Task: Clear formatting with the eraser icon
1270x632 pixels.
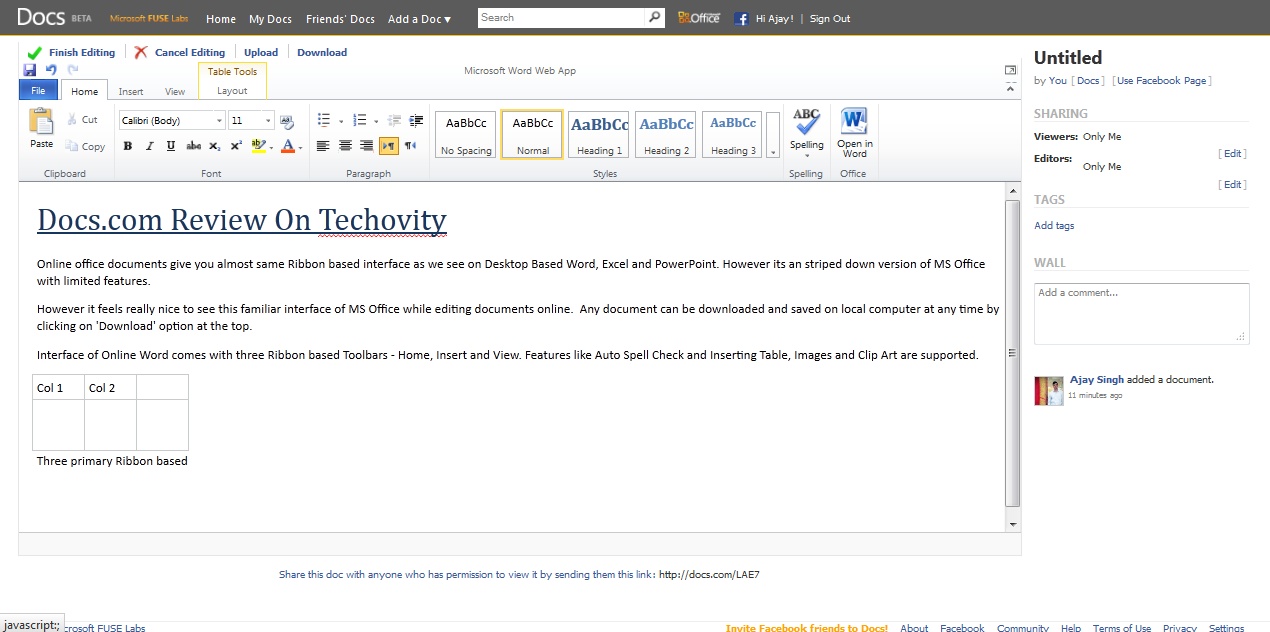Action: pyautogui.click(x=287, y=121)
